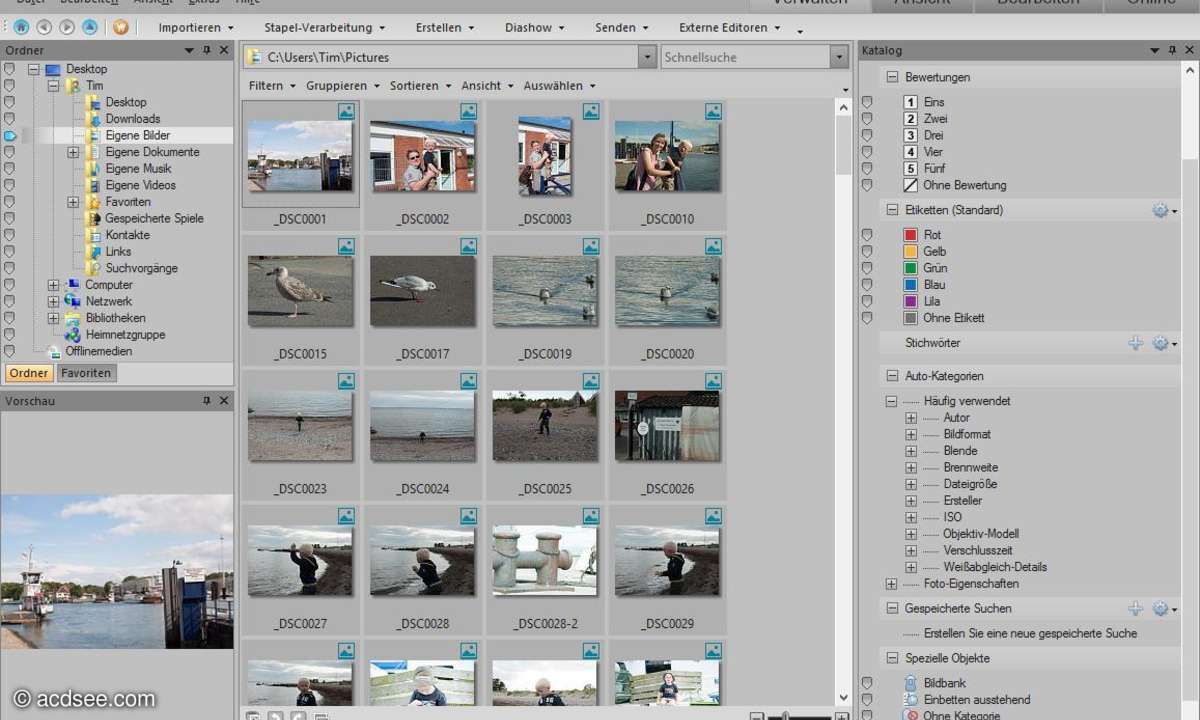This screenshot has height=720, width=1200.
Task: Expand the Autor category node
Action: tap(911, 418)
